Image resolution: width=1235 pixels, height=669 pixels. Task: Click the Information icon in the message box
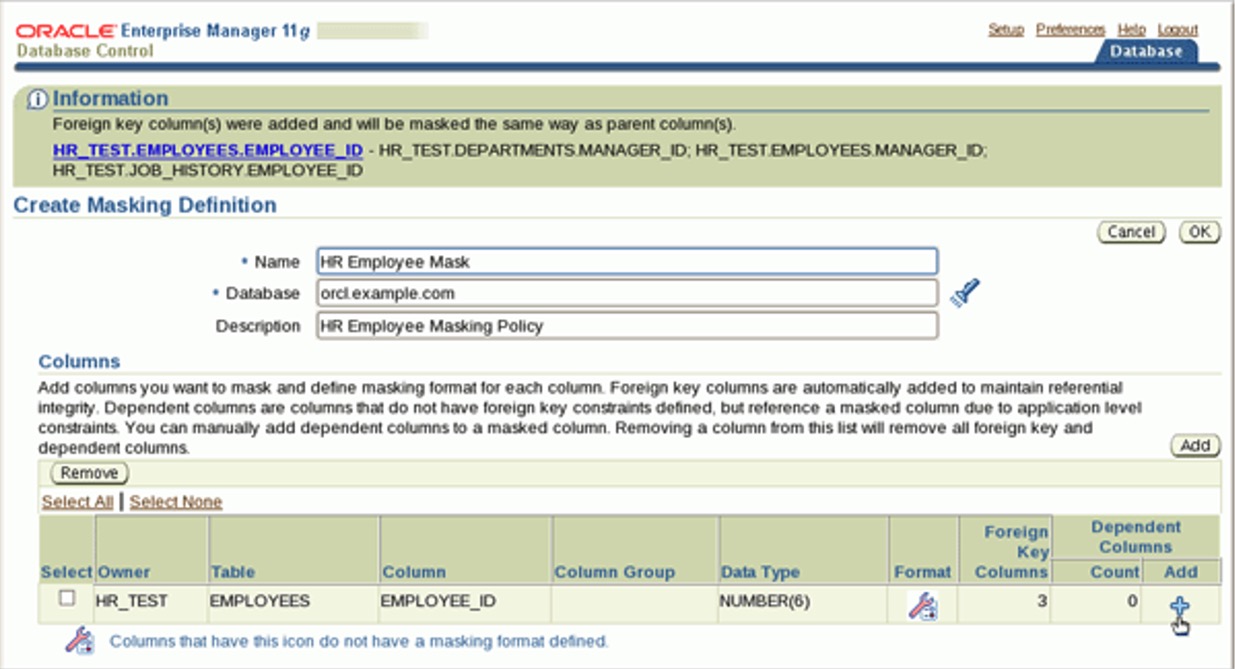point(38,99)
